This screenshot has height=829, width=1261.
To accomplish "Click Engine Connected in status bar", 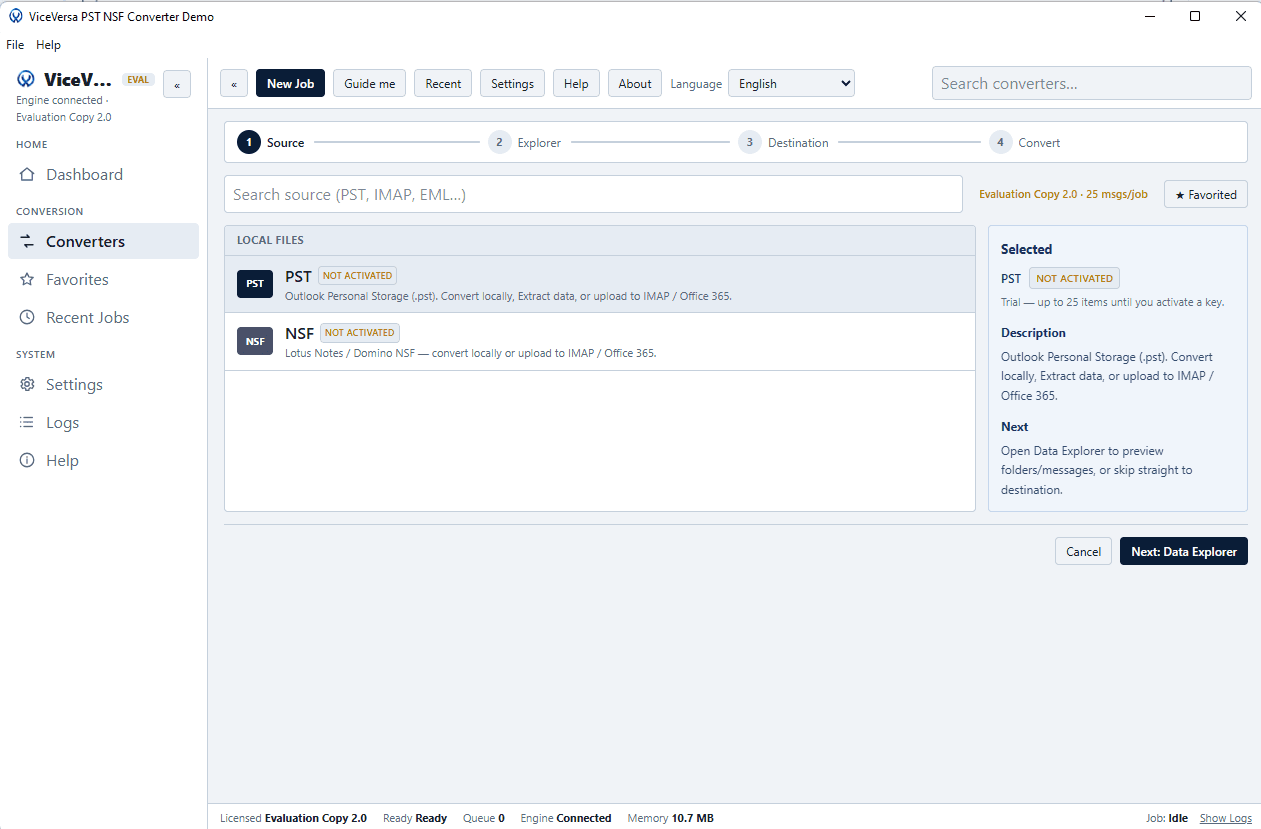I will [x=566, y=818].
